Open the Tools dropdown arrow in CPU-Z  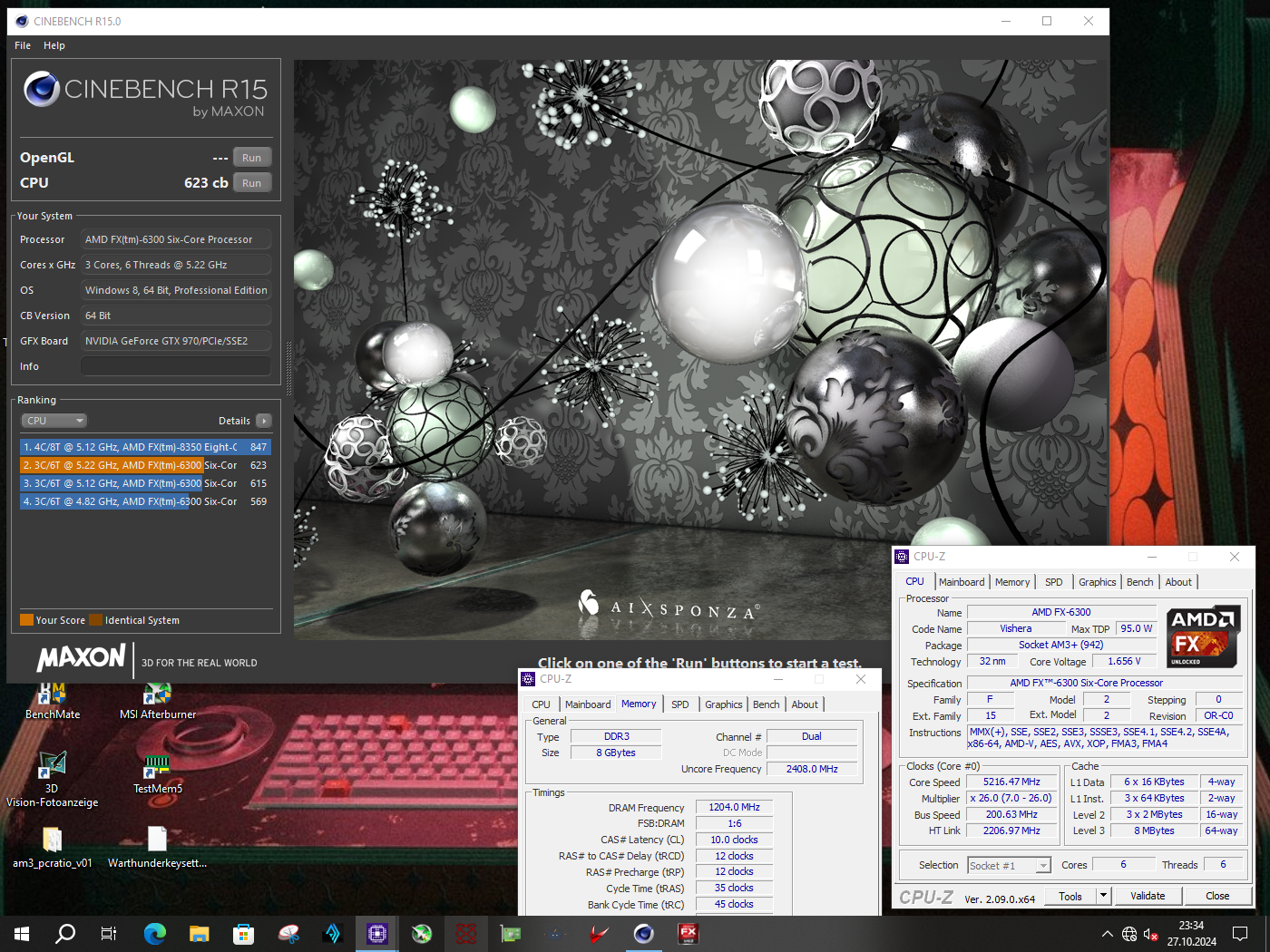point(1104,896)
